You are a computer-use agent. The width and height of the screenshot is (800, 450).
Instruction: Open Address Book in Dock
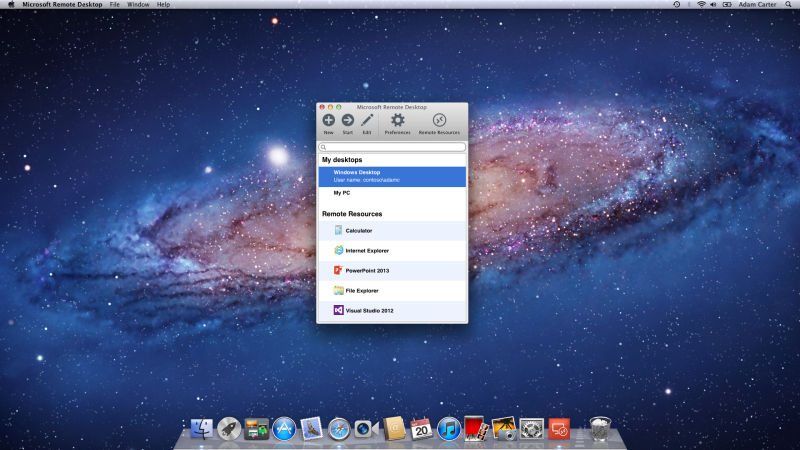point(394,429)
